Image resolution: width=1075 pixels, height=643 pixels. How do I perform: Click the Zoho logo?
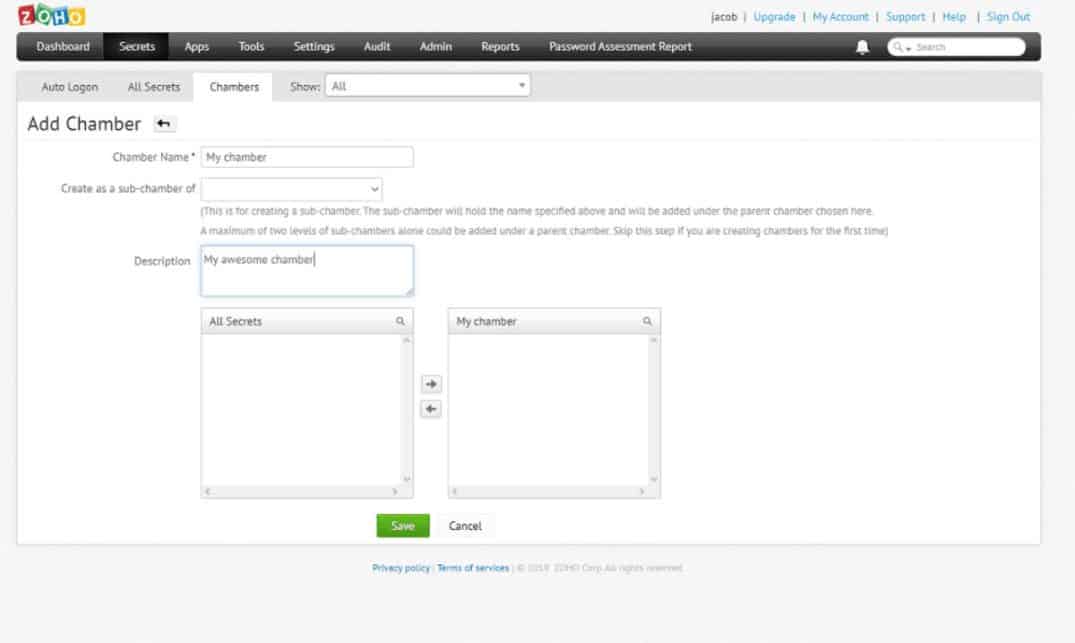pos(51,16)
